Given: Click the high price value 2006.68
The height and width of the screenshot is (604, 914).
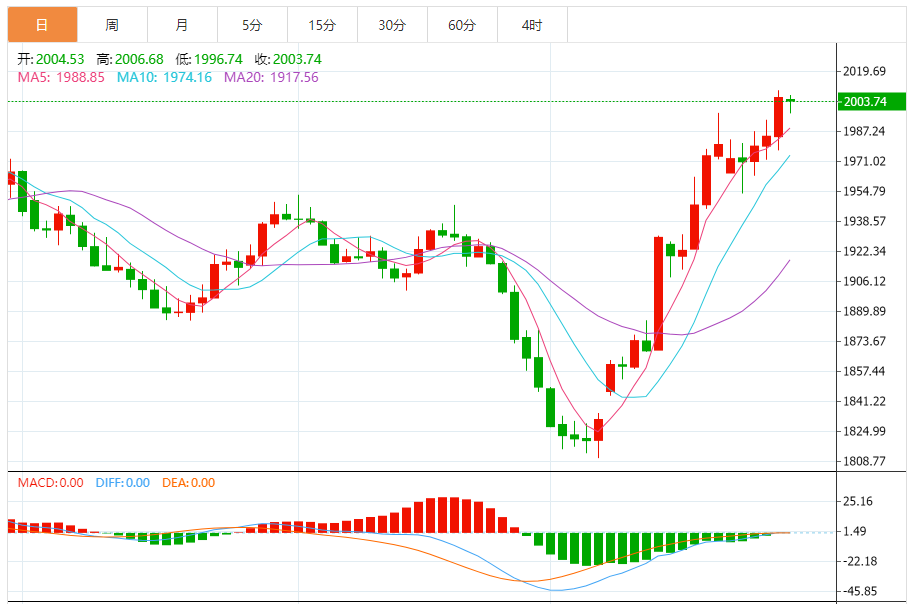Looking at the screenshot, I should click(139, 59).
